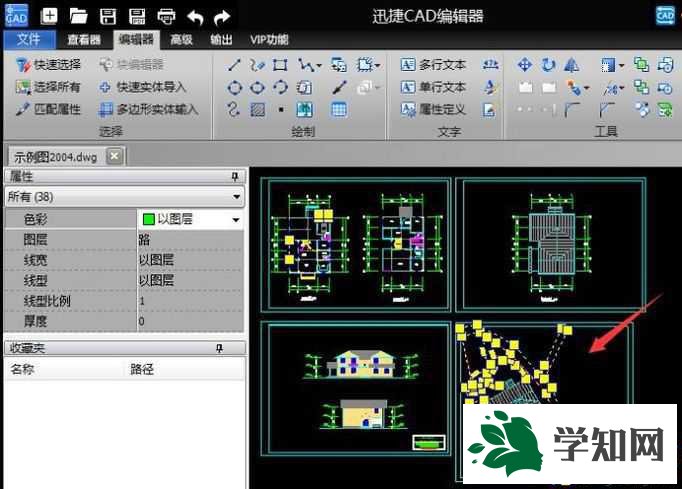Click the green 色彩 color swatch

click(148, 219)
